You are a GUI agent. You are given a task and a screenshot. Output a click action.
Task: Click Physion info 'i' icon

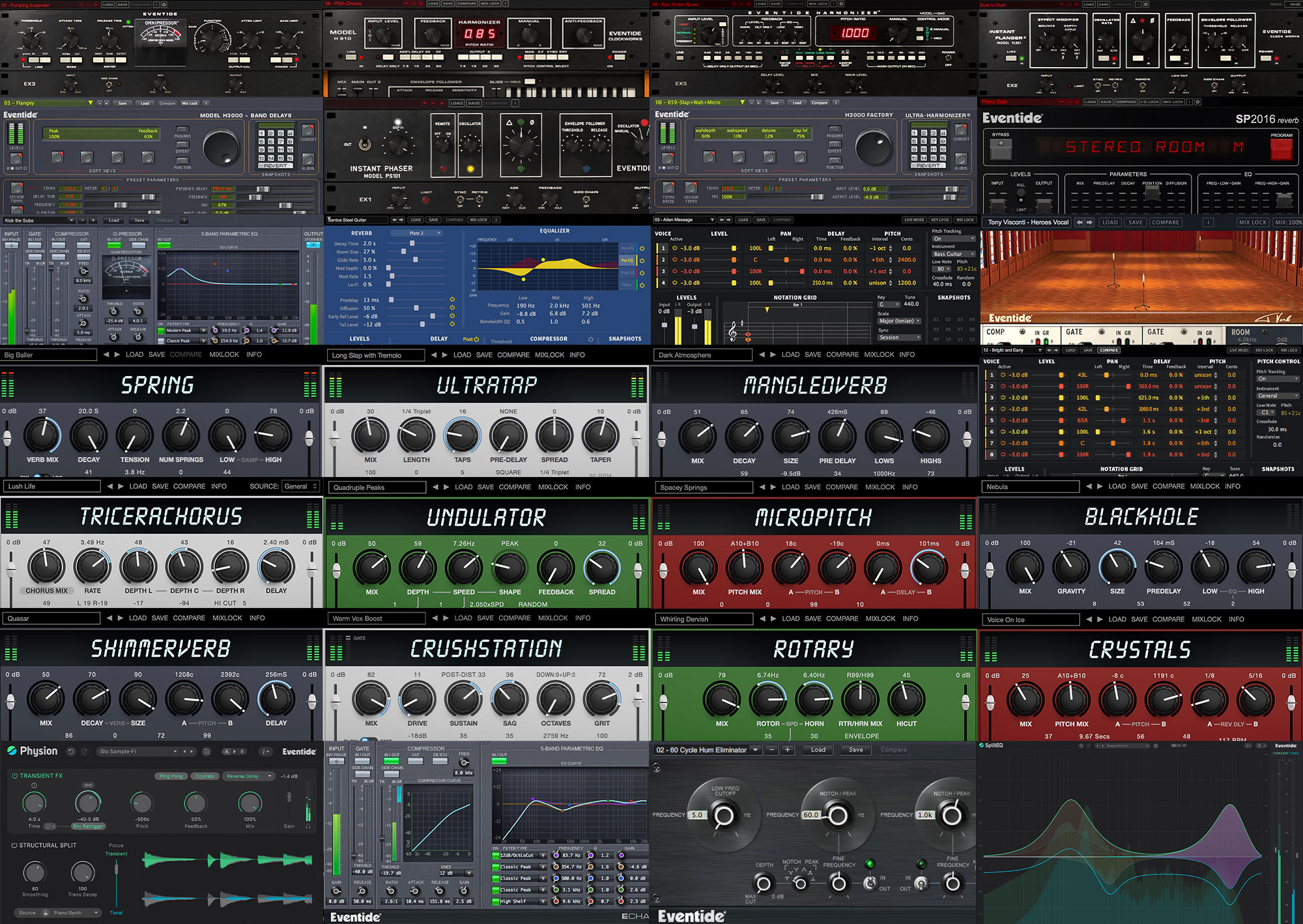[x=265, y=751]
